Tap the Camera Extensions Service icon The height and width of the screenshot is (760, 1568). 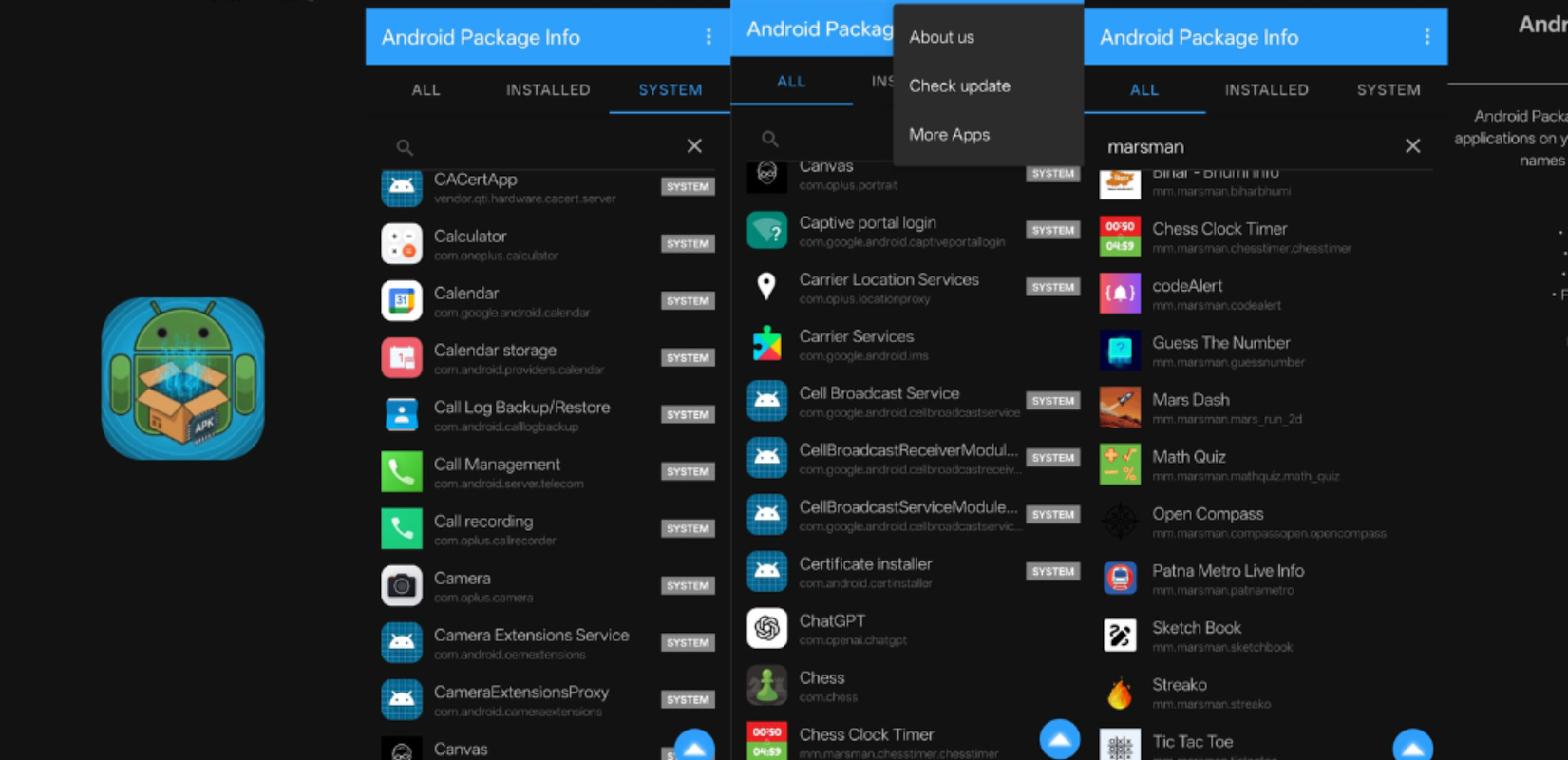point(402,643)
